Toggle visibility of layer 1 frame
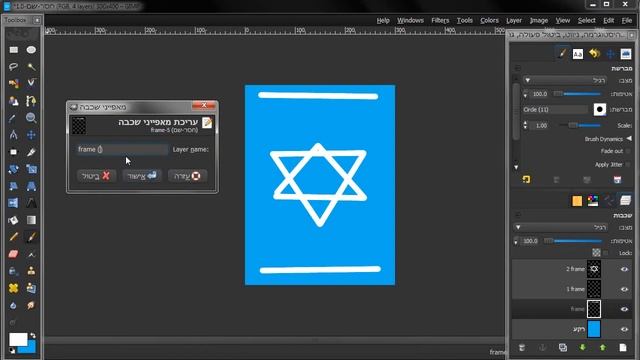Image resolution: width=640 pixels, height=360 pixels. (624, 289)
